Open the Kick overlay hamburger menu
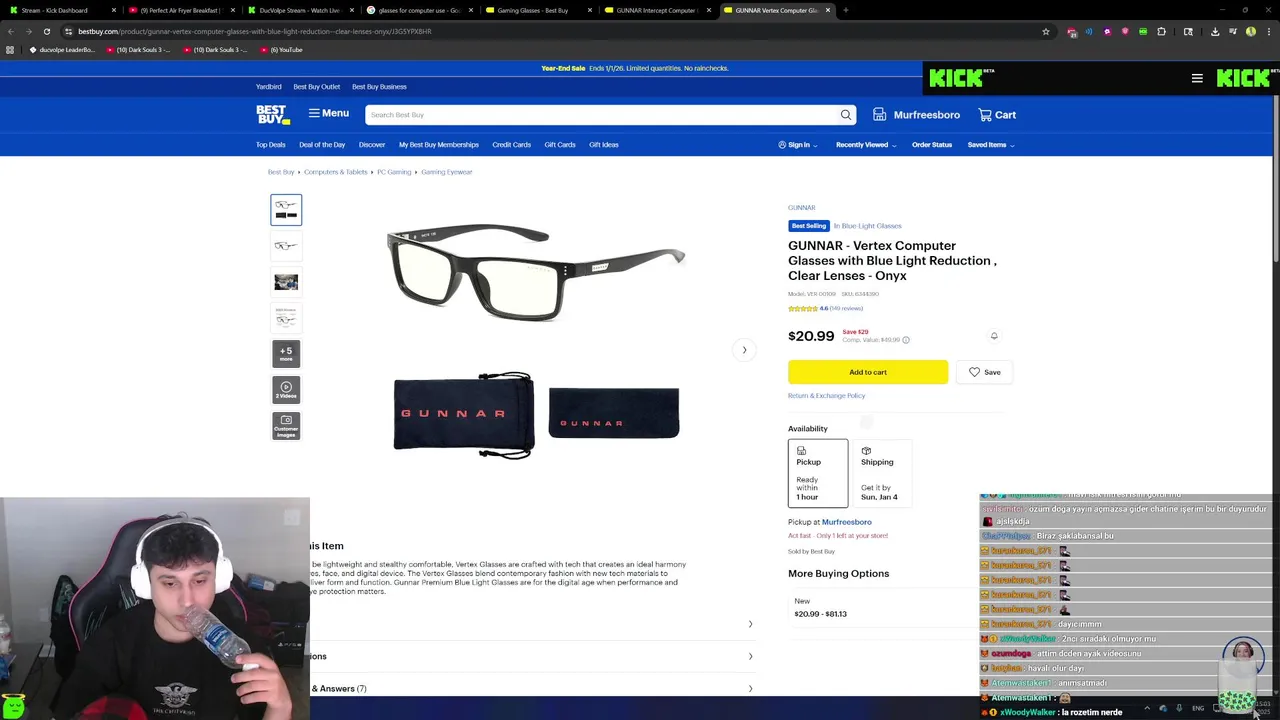Screen dimensions: 1280x720 point(1197,78)
